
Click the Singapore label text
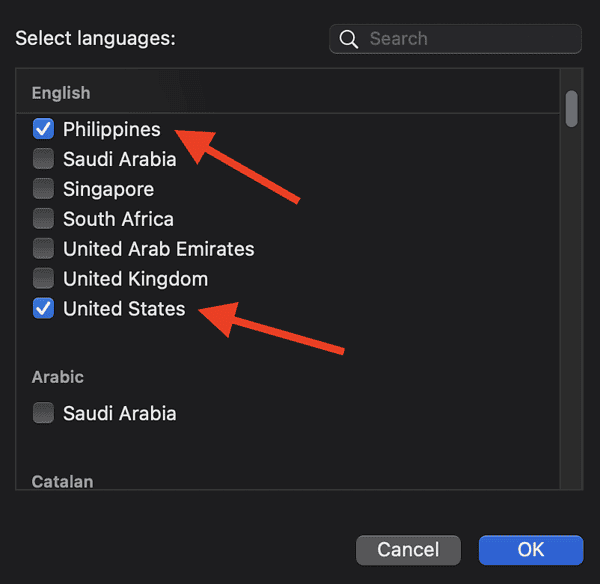tap(108, 189)
